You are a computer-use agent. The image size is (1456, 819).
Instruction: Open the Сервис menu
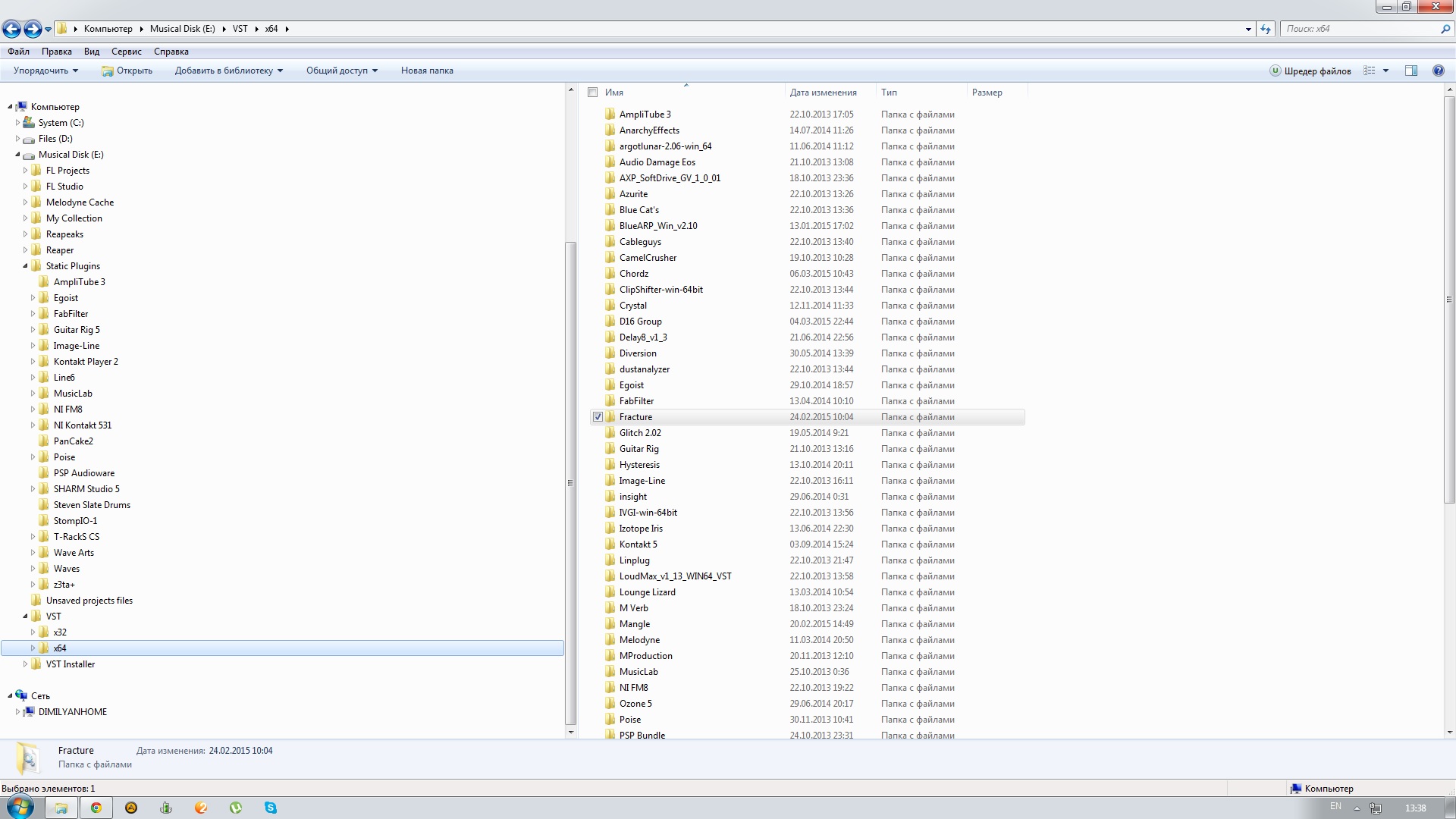pos(126,52)
